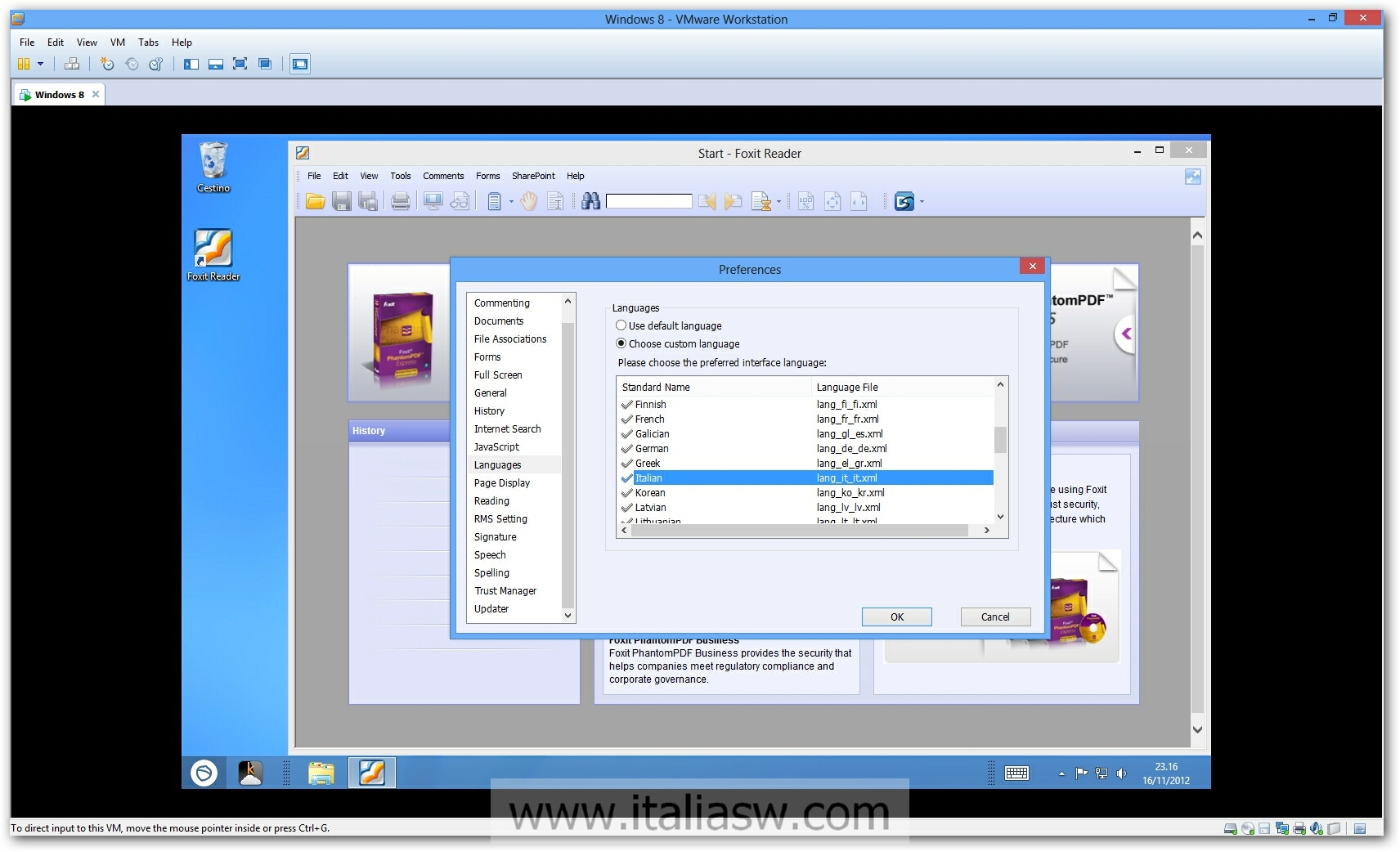This screenshot has height=852, width=1400.
Task: Switch to the Windows 8 VM tab
Action: click(59, 95)
